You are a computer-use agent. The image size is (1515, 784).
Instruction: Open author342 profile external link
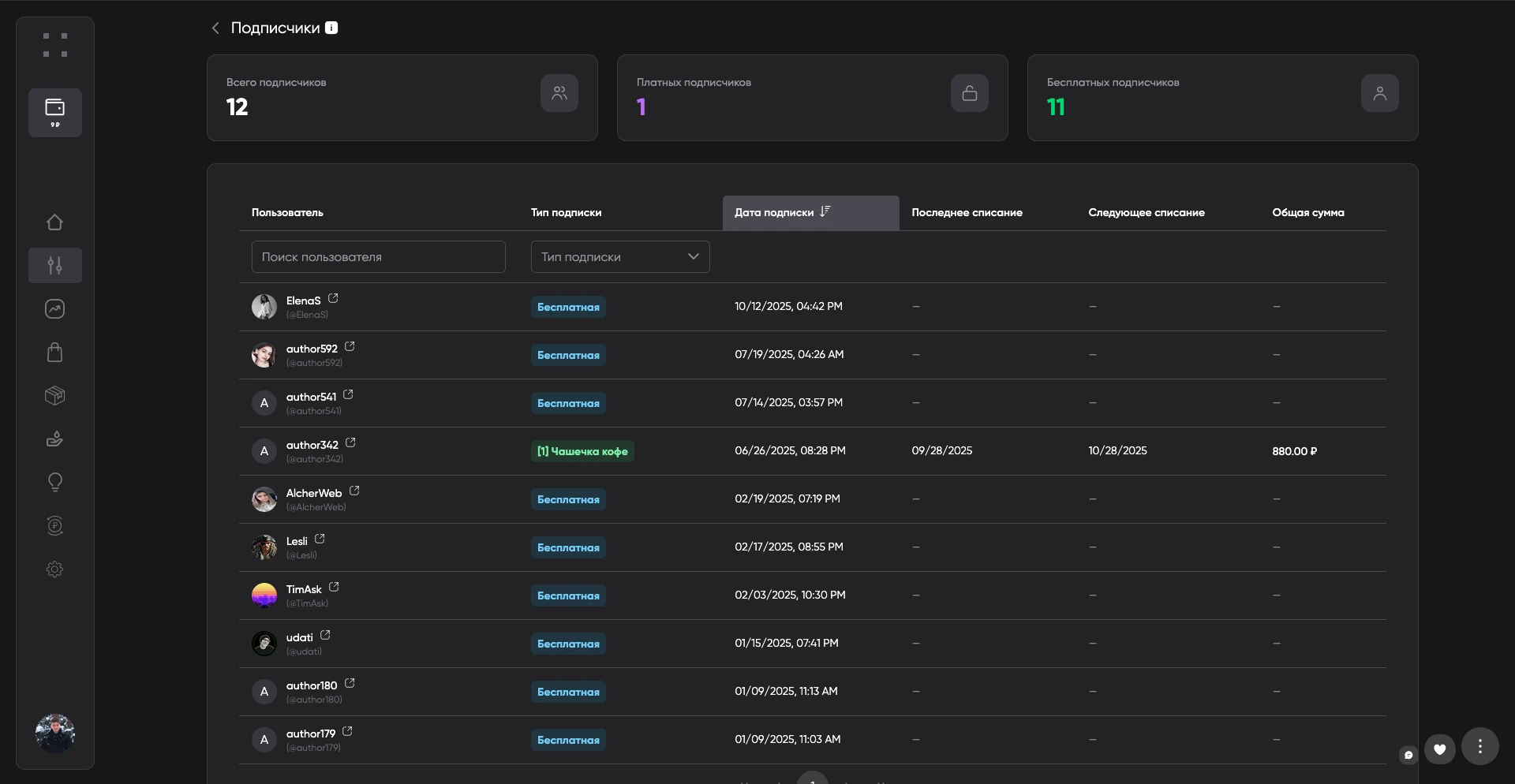pyautogui.click(x=350, y=443)
